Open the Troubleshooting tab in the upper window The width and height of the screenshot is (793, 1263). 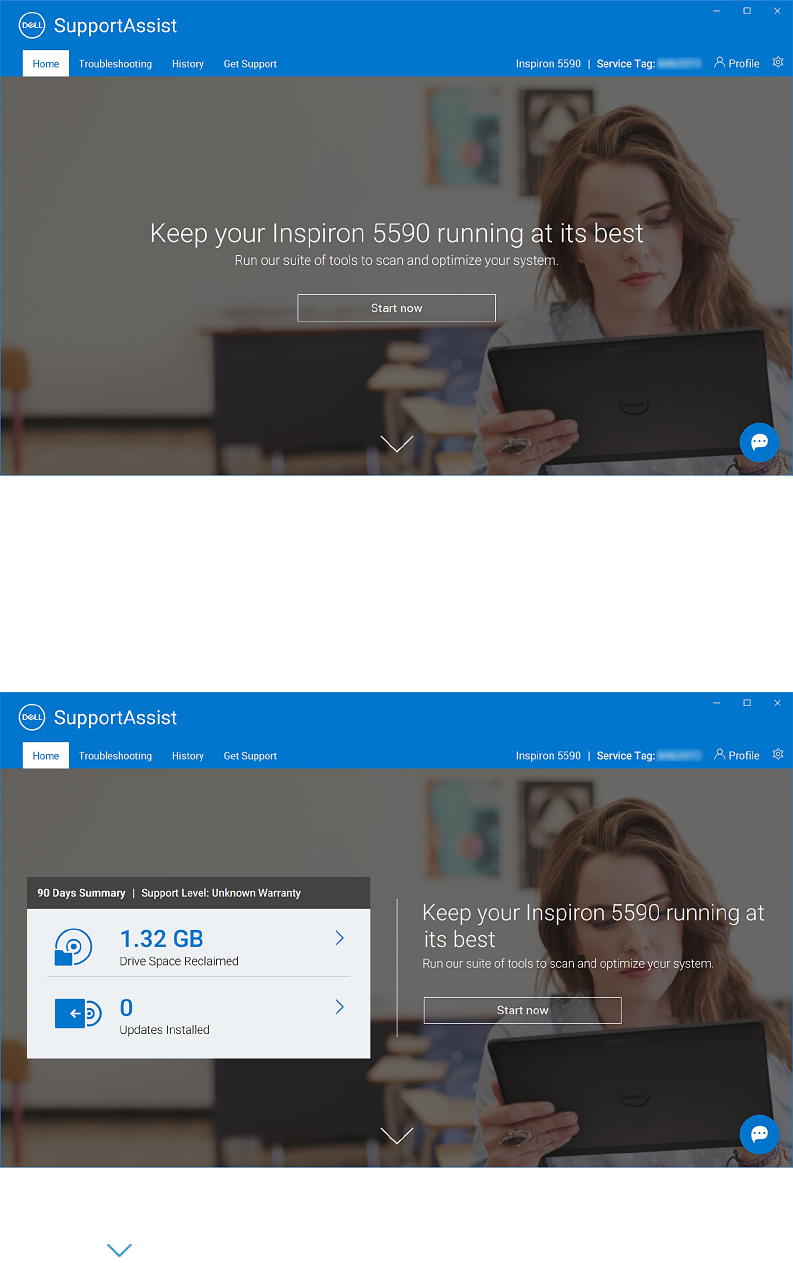116,64
